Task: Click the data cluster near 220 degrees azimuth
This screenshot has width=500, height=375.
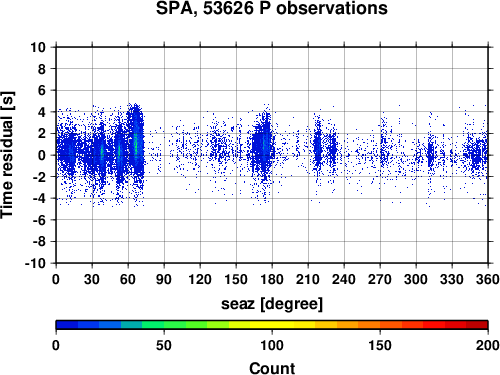Action: coord(318,147)
